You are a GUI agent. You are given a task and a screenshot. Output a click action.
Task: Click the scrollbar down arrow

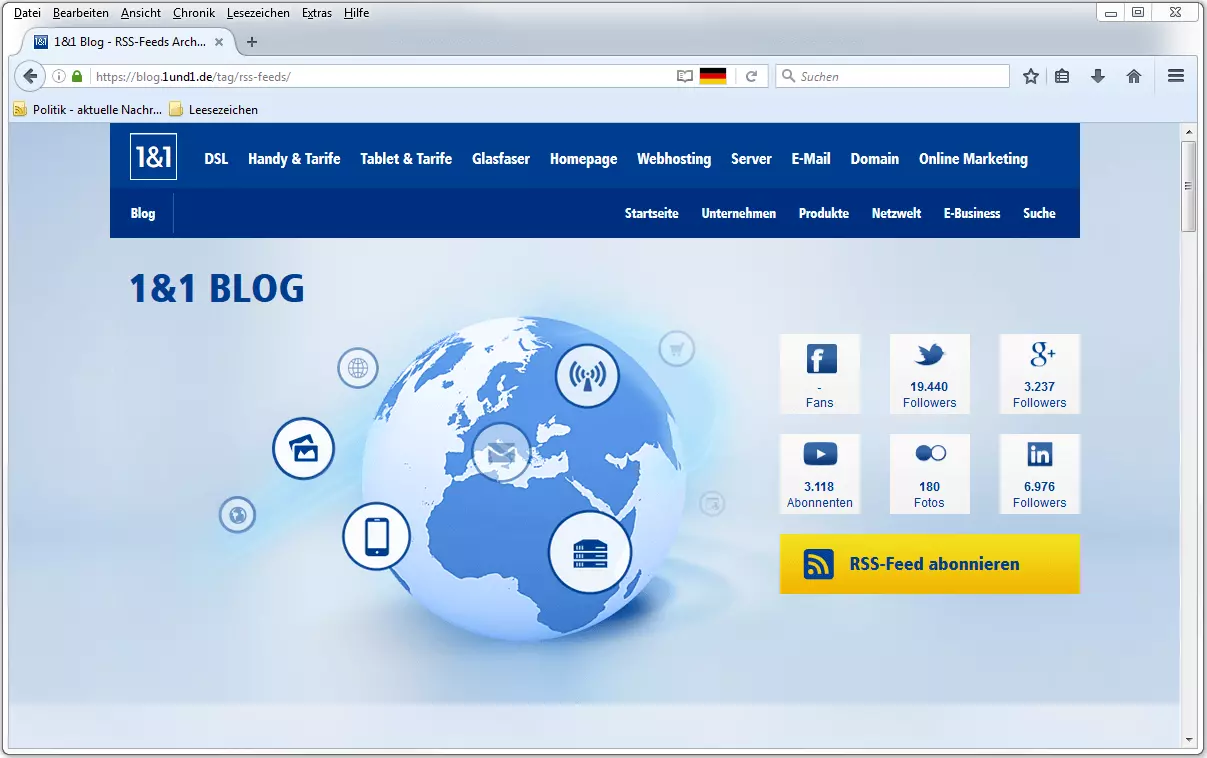[1189, 739]
